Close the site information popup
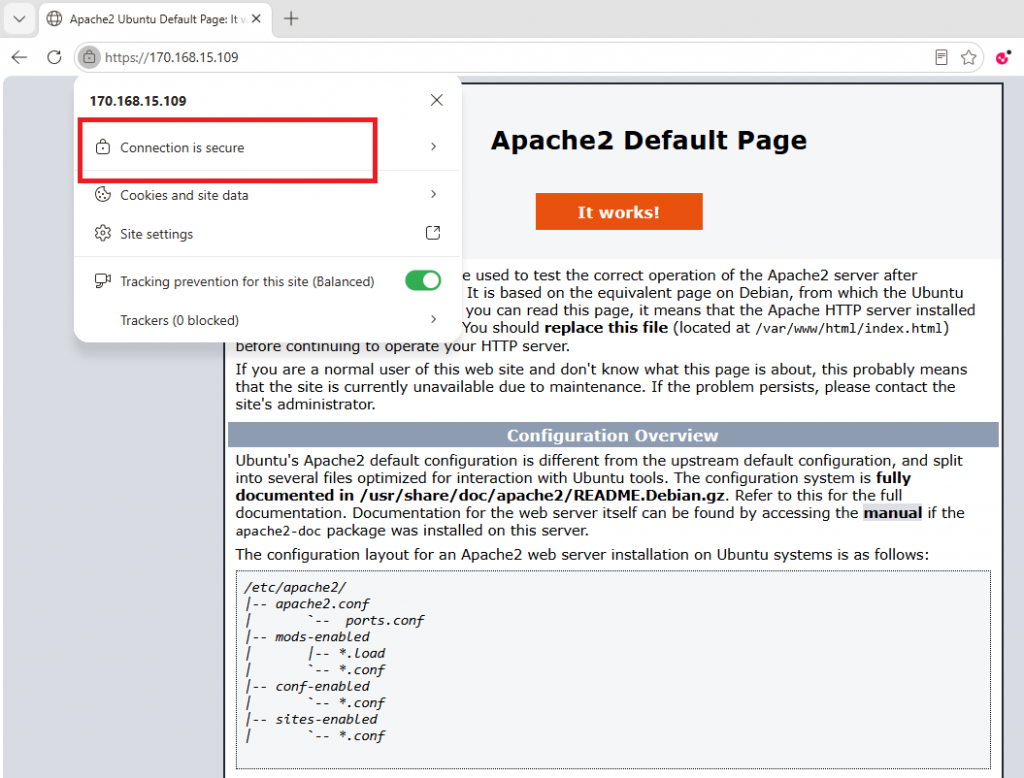The image size is (1024, 778). 437,100
